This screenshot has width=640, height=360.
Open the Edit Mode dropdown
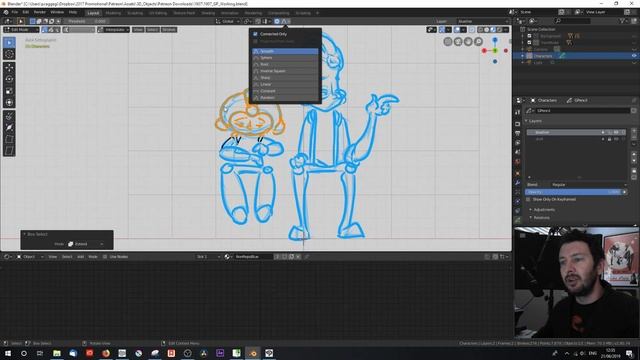(x=22, y=30)
